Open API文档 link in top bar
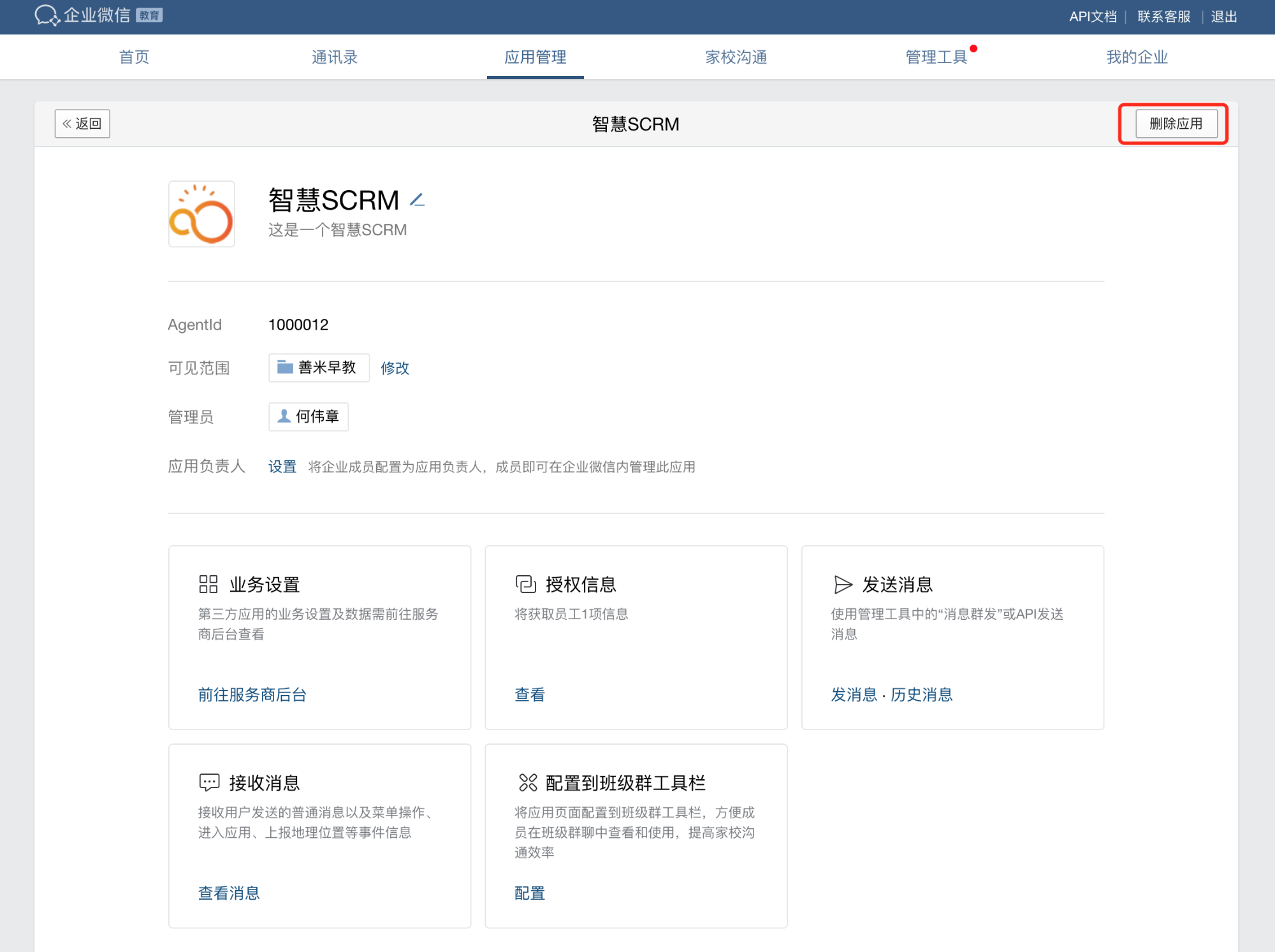This screenshot has height=952, width=1275. point(1093,17)
